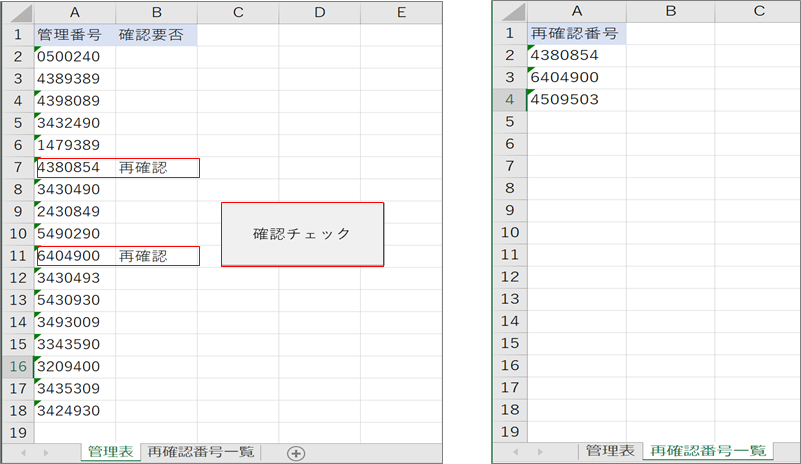Select cell containing 5430930
The width and height of the screenshot is (801, 464).
coord(75,300)
